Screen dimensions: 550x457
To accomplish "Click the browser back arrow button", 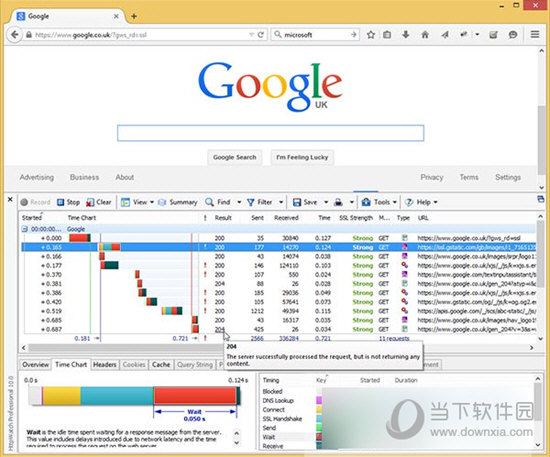I will 14,35.
